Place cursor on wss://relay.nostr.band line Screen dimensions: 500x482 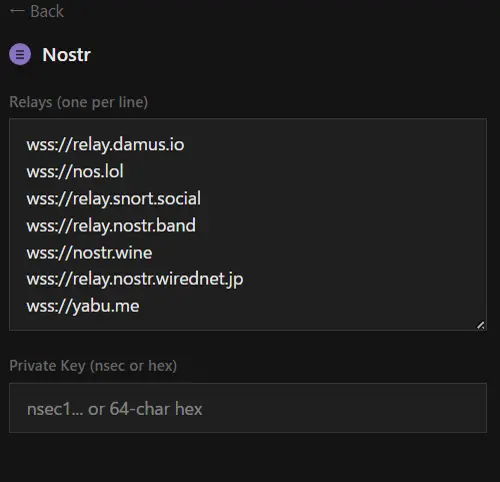tap(111, 225)
